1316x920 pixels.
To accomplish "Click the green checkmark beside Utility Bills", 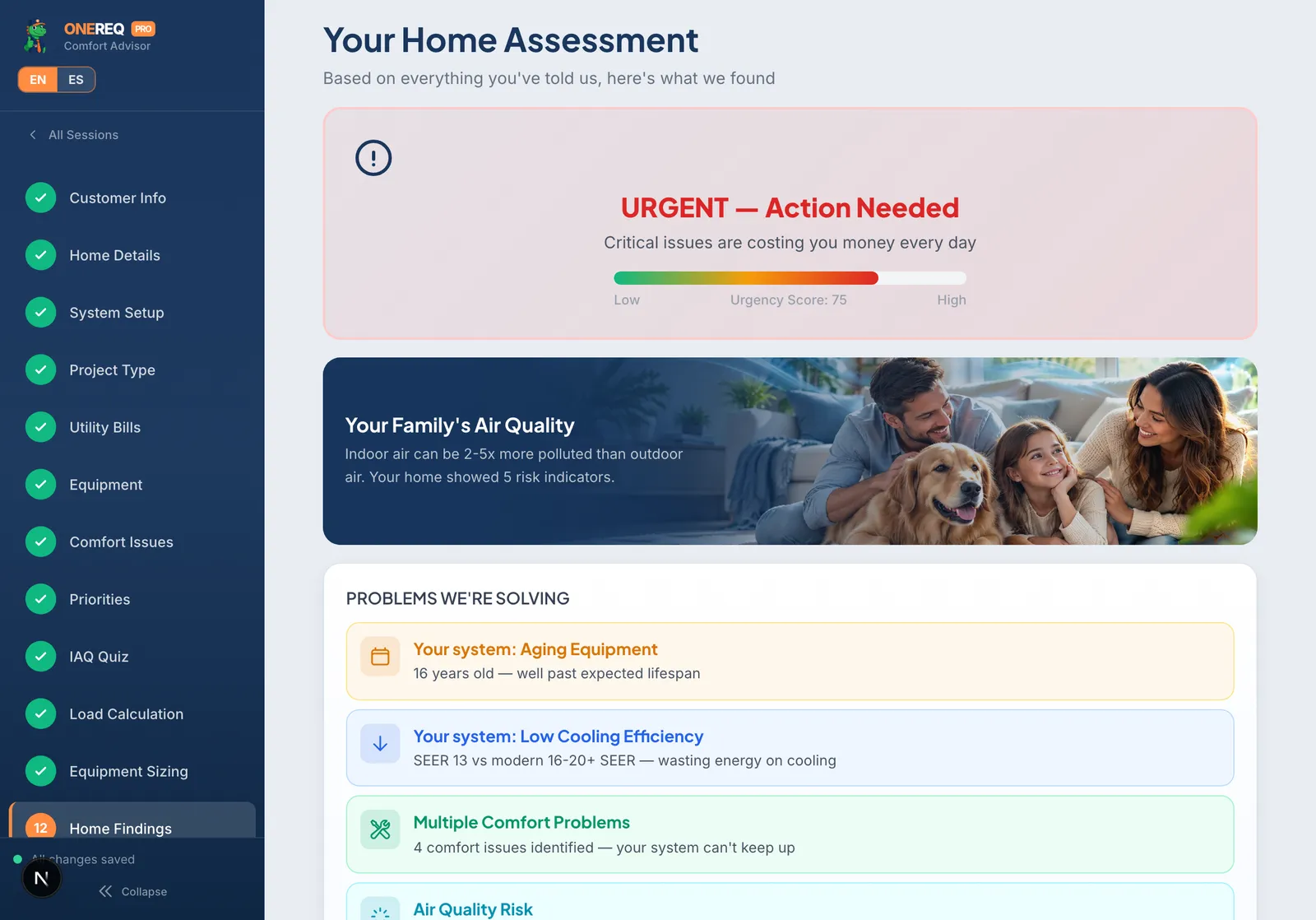I will 41,427.
